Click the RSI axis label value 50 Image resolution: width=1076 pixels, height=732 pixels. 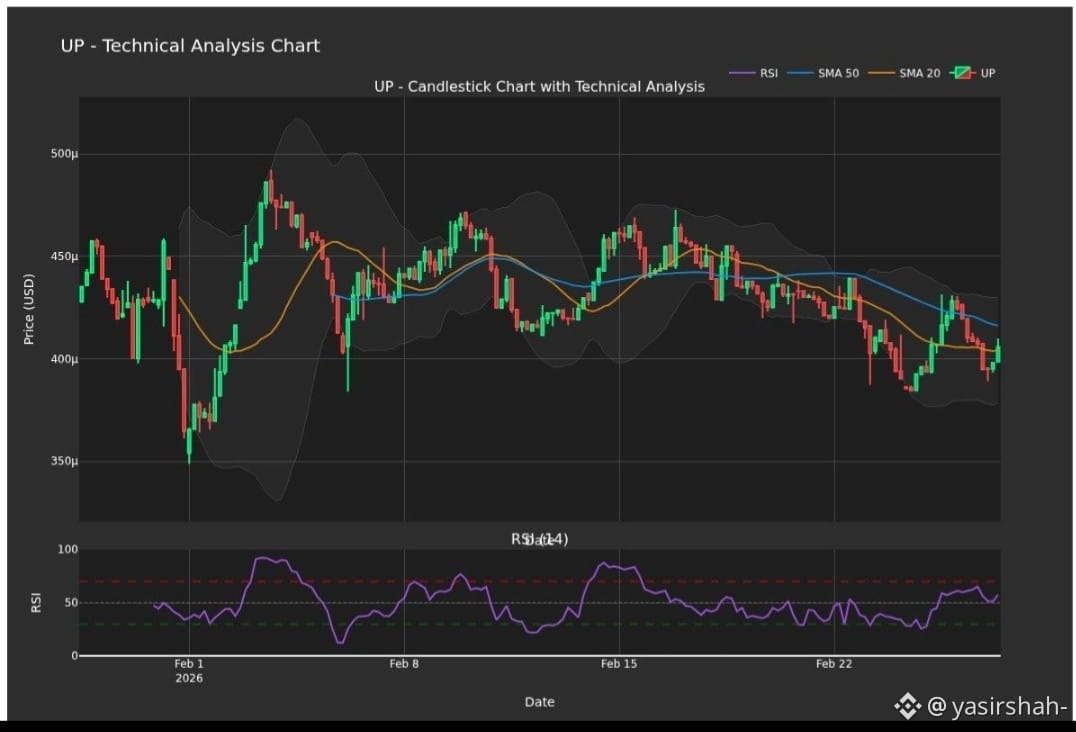point(71,603)
